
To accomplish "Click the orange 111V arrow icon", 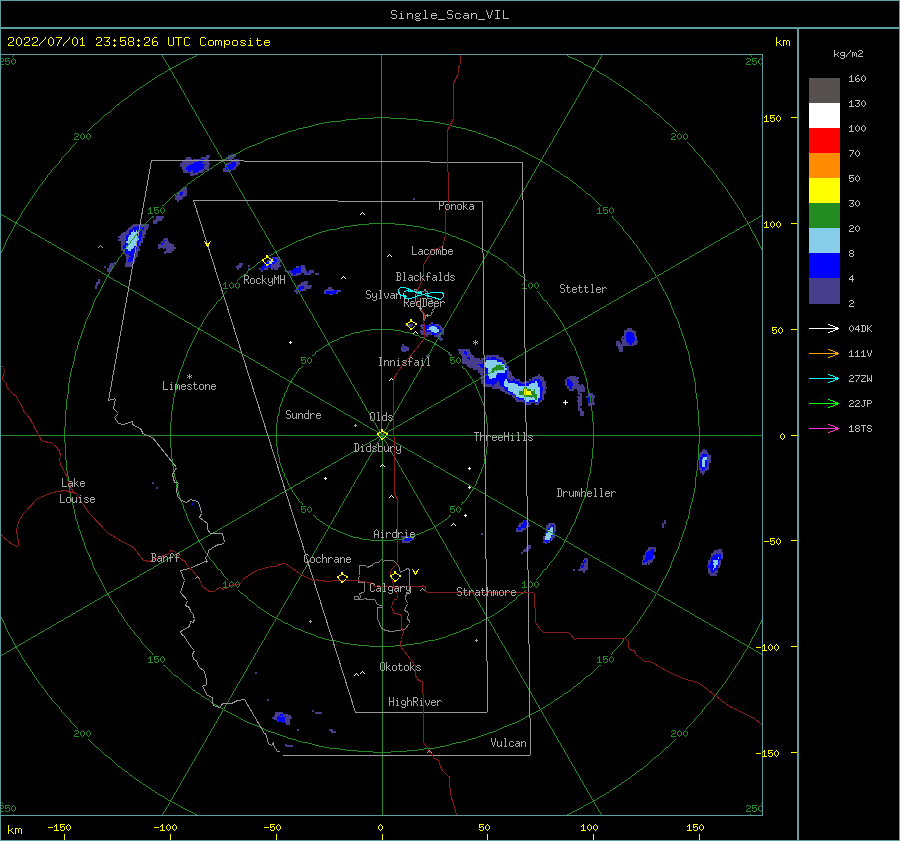I will 824,354.
